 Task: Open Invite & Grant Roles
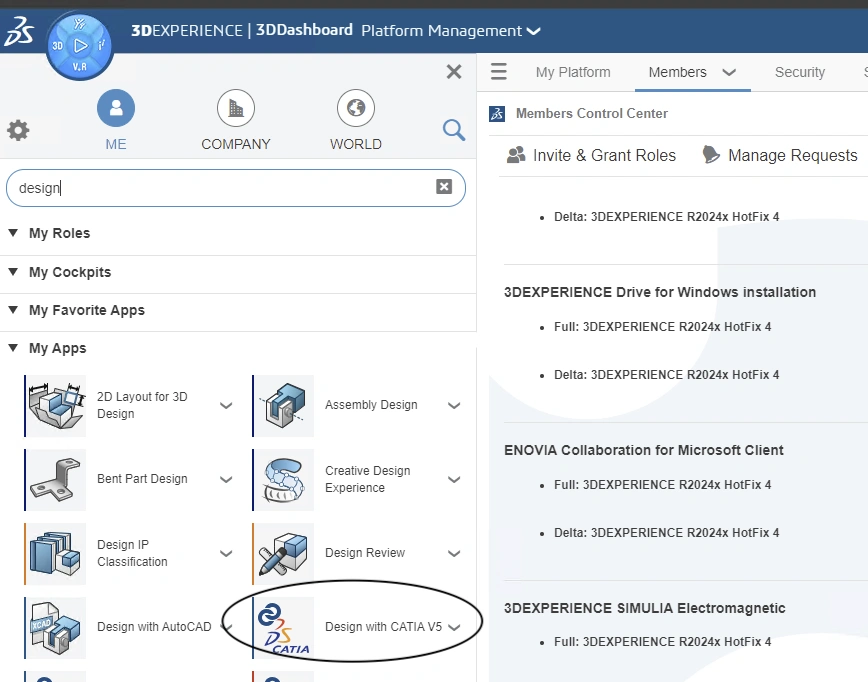591,155
